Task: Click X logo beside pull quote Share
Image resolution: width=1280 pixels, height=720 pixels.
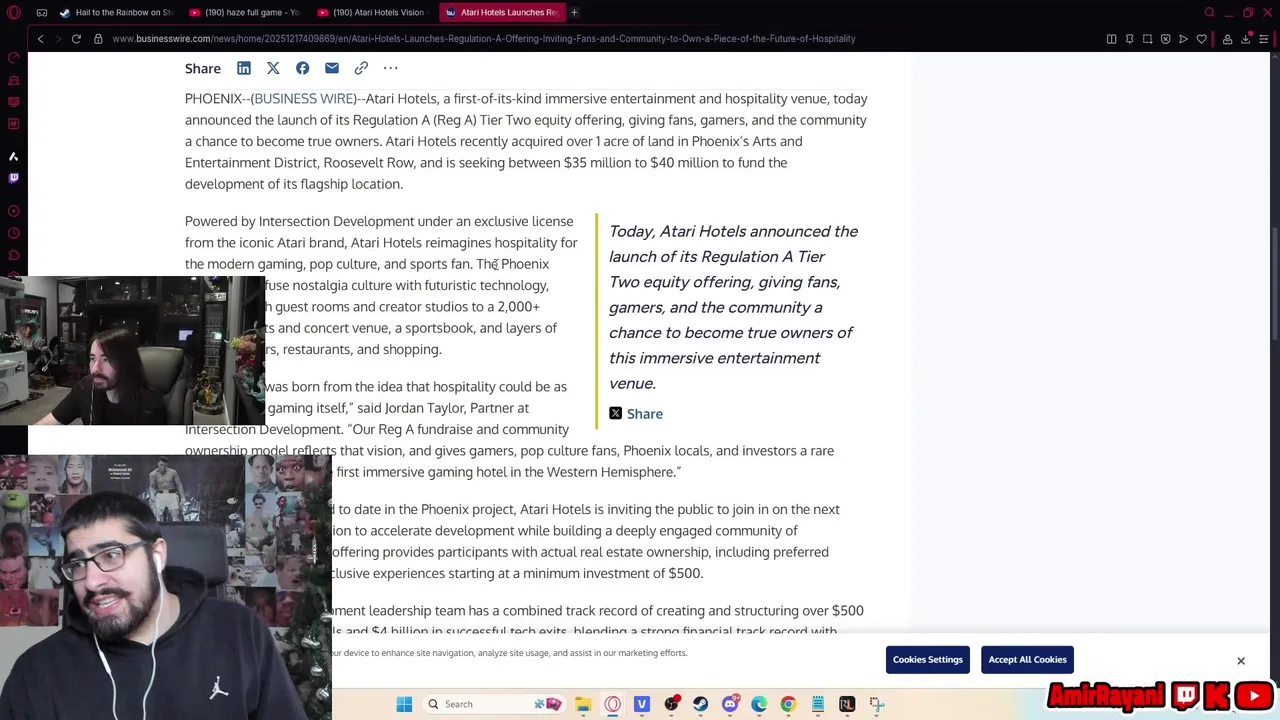Action: tap(615, 413)
